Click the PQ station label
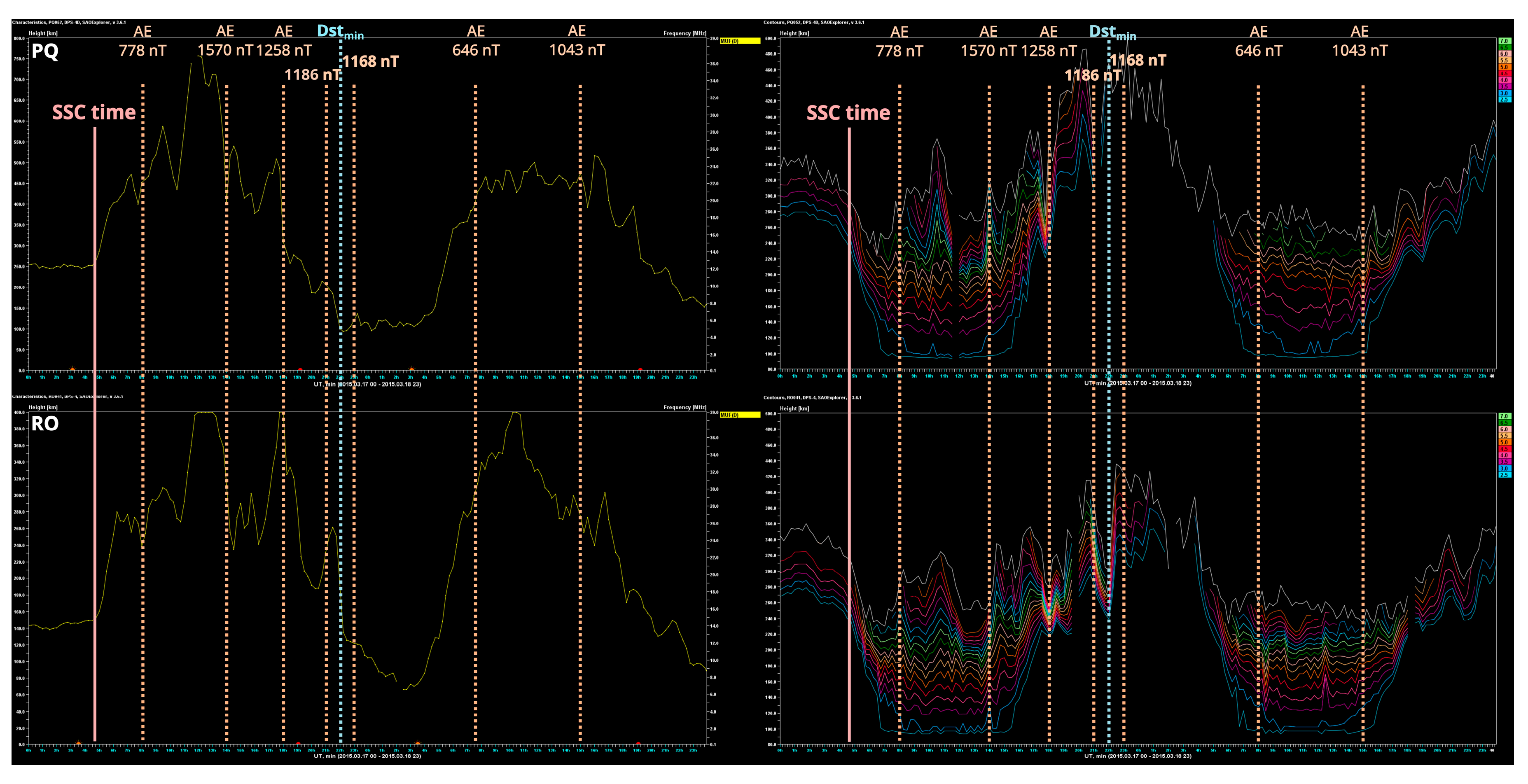This screenshot has width=1528, height=784. (x=44, y=51)
